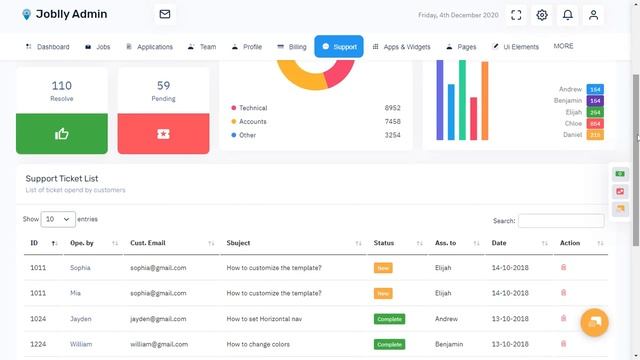The image size is (640, 360).
Task: Click Daniel's orange count badge
Action: [x=595, y=135]
